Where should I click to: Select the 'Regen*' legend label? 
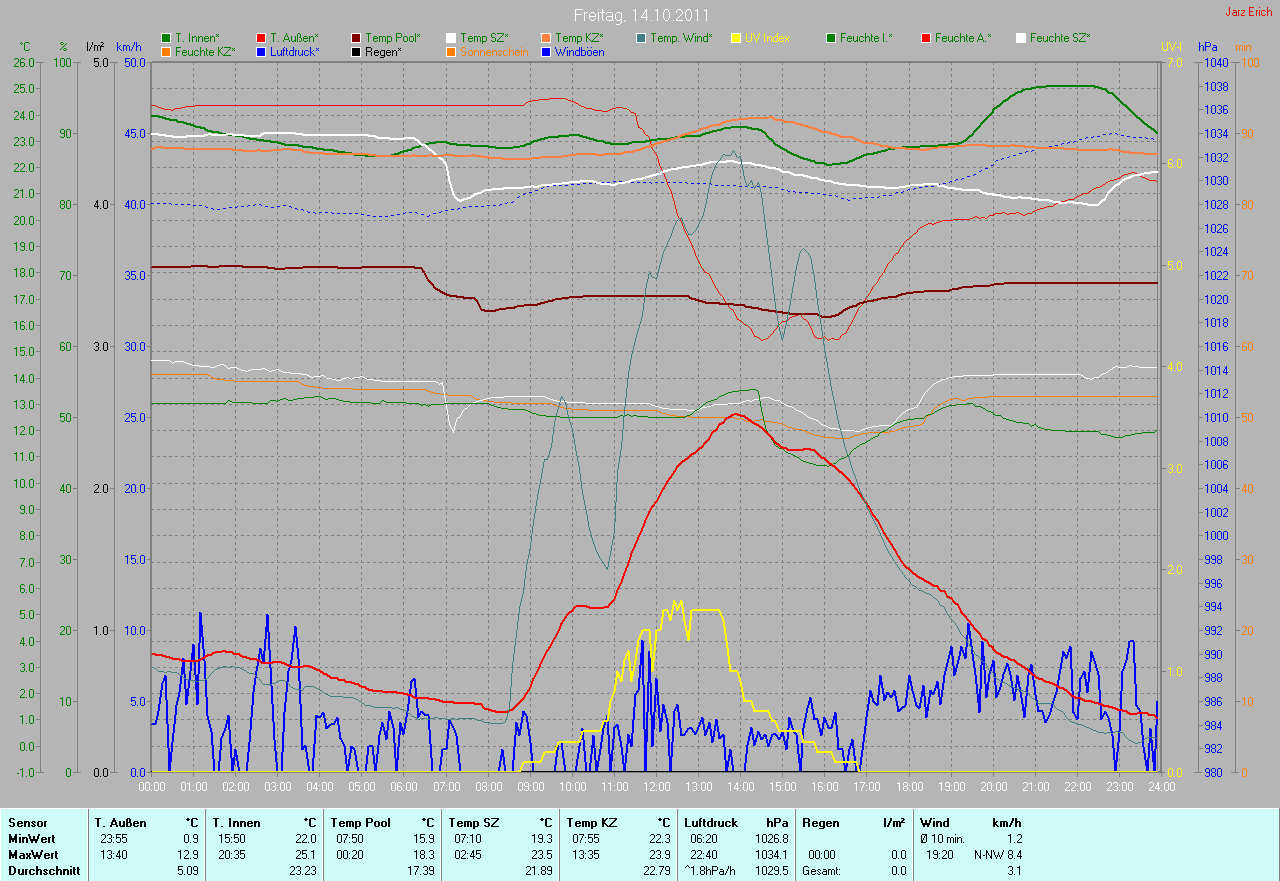(383, 51)
